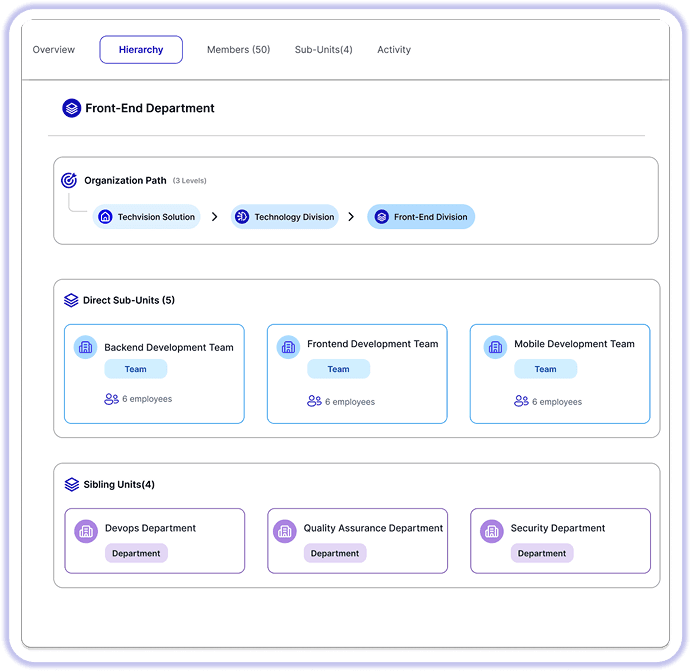Viewport: 692px width, 672px height.
Task: Select the Hierarchy tab
Action: pos(141,50)
